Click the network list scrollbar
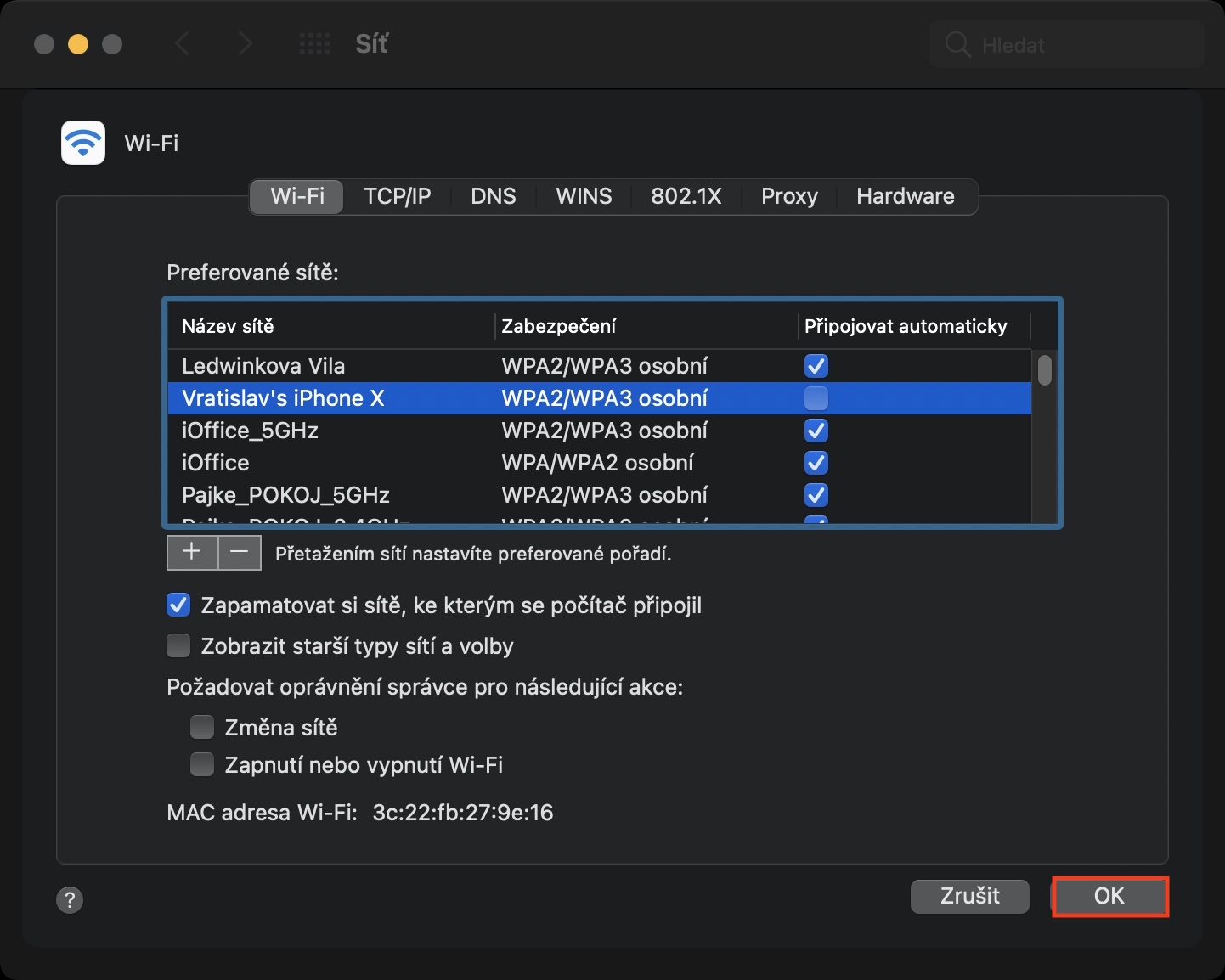Viewport: 1225px width, 980px height. [x=1045, y=371]
